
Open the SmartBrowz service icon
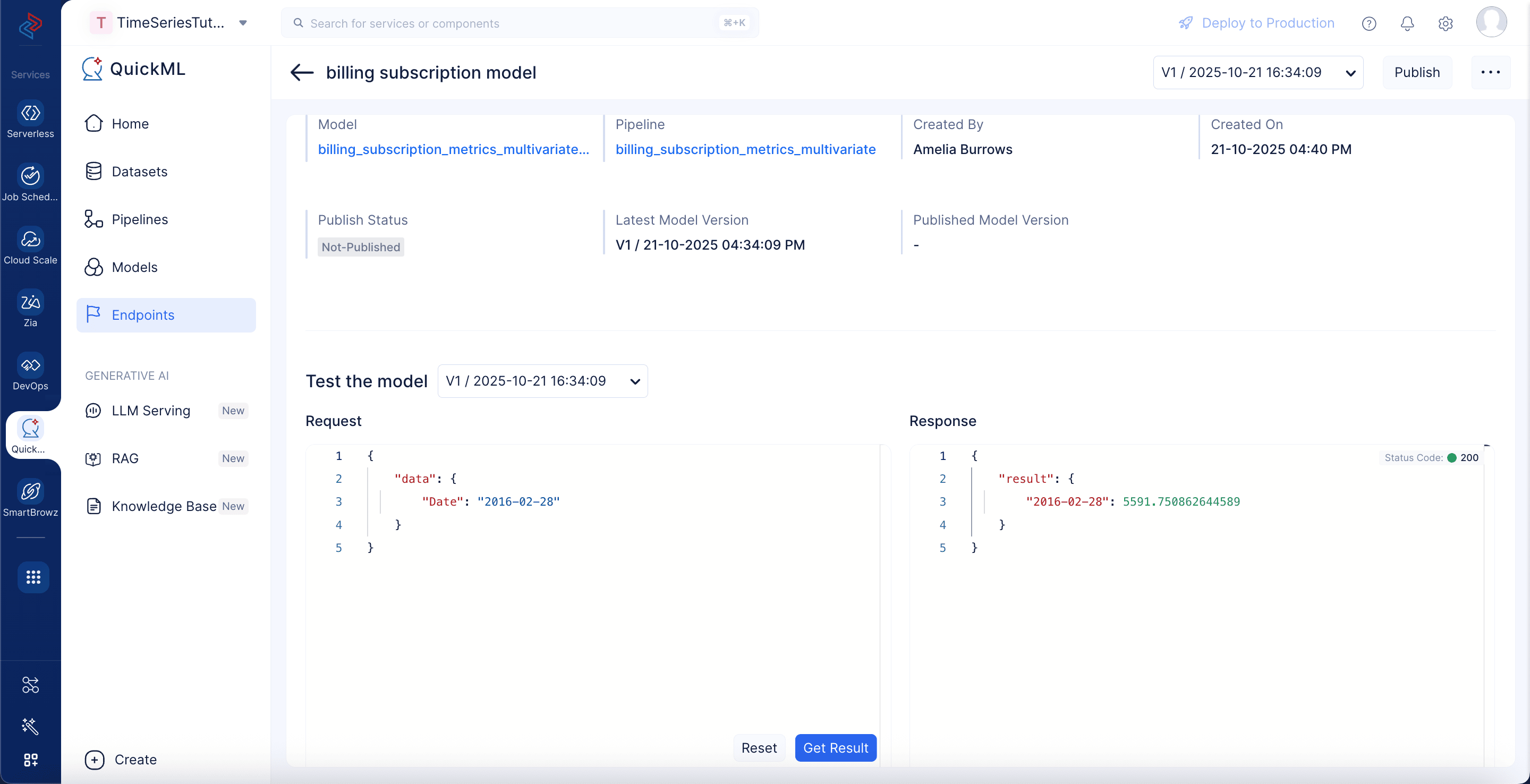30,491
